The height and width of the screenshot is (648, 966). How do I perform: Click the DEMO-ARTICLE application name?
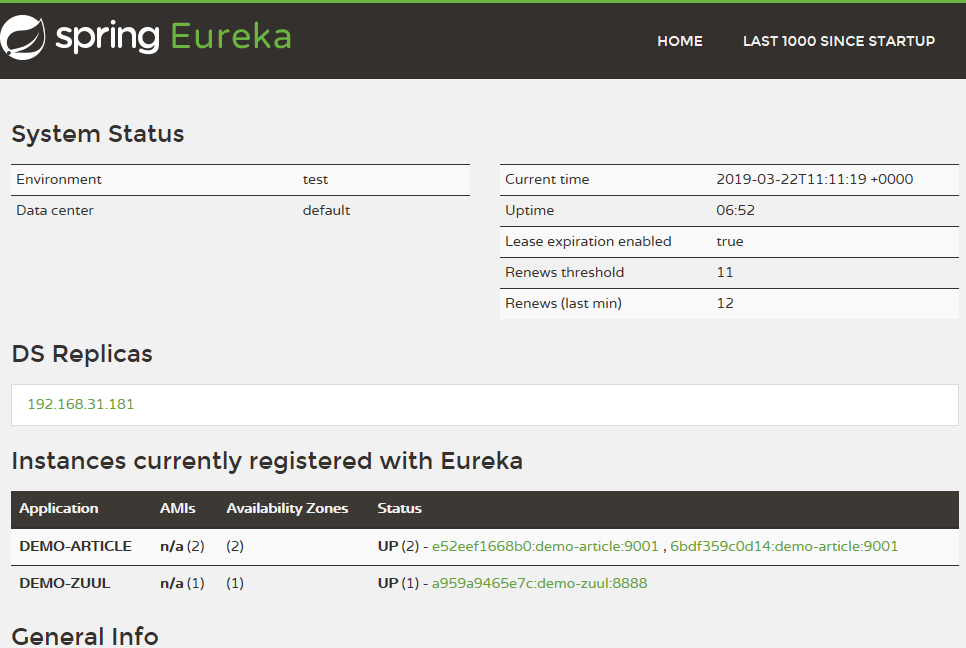[x=75, y=546]
